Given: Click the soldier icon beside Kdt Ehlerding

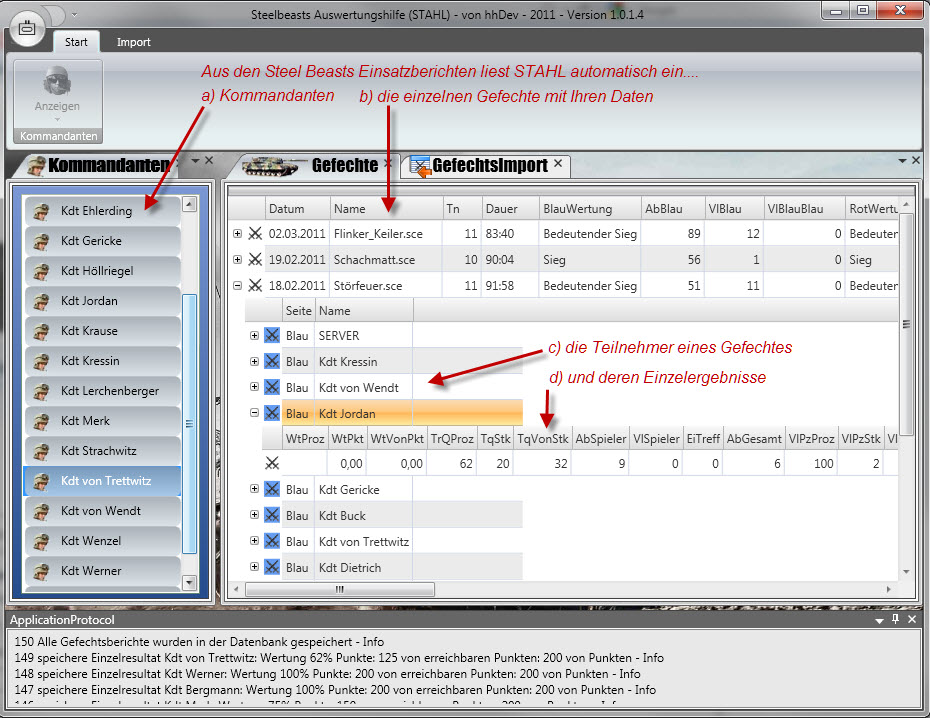Looking at the screenshot, I should (x=42, y=211).
